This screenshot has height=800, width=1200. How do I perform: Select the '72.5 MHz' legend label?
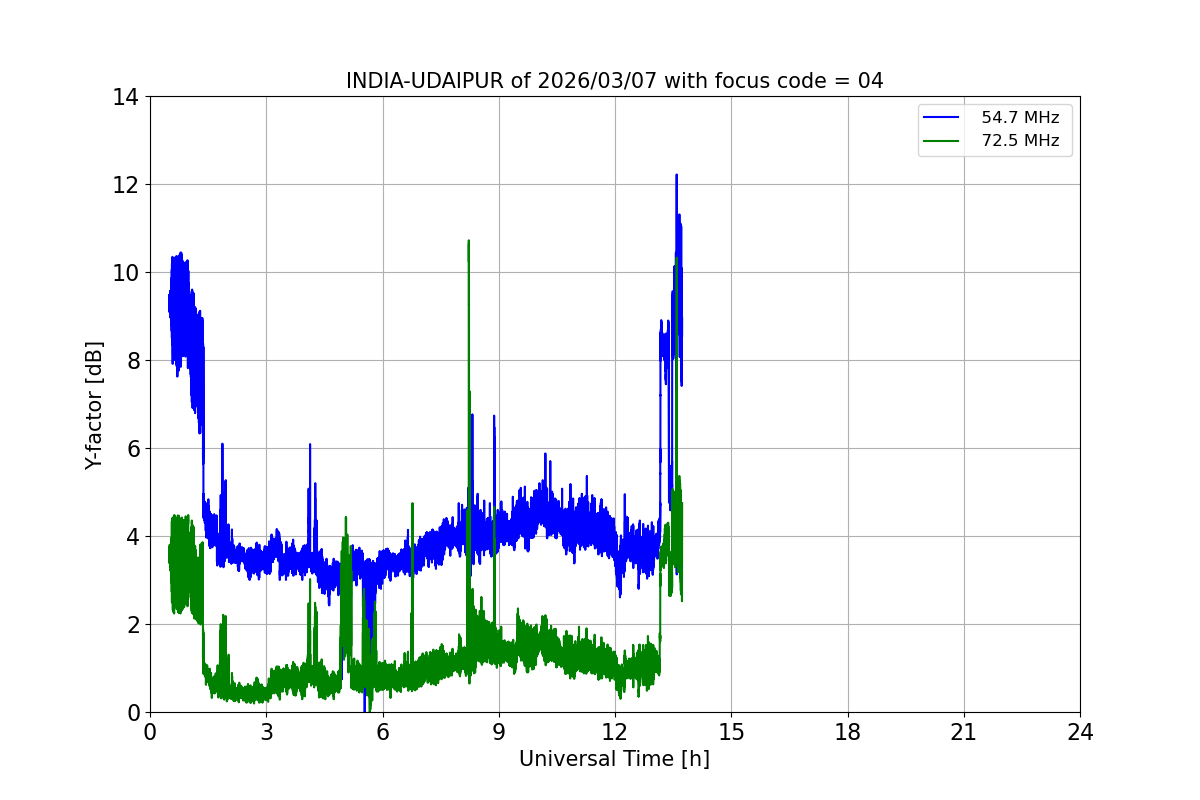1020,141
